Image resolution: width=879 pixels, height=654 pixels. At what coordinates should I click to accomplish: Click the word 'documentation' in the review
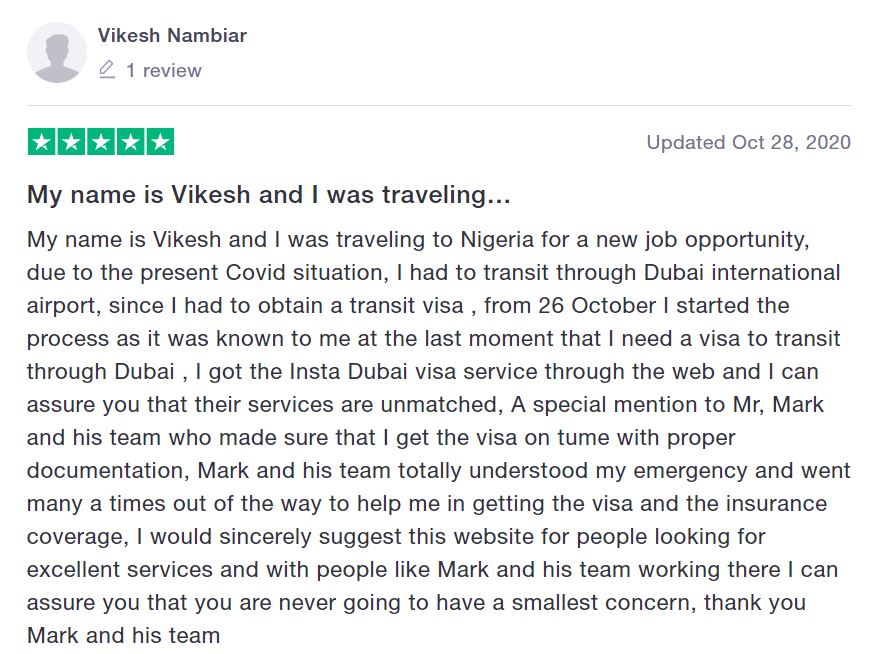pos(105,471)
